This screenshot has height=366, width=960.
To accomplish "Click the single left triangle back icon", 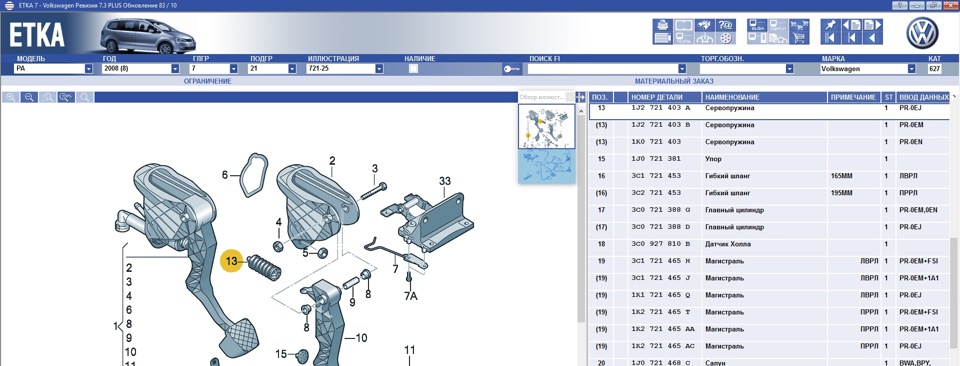I will coord(872,38).
